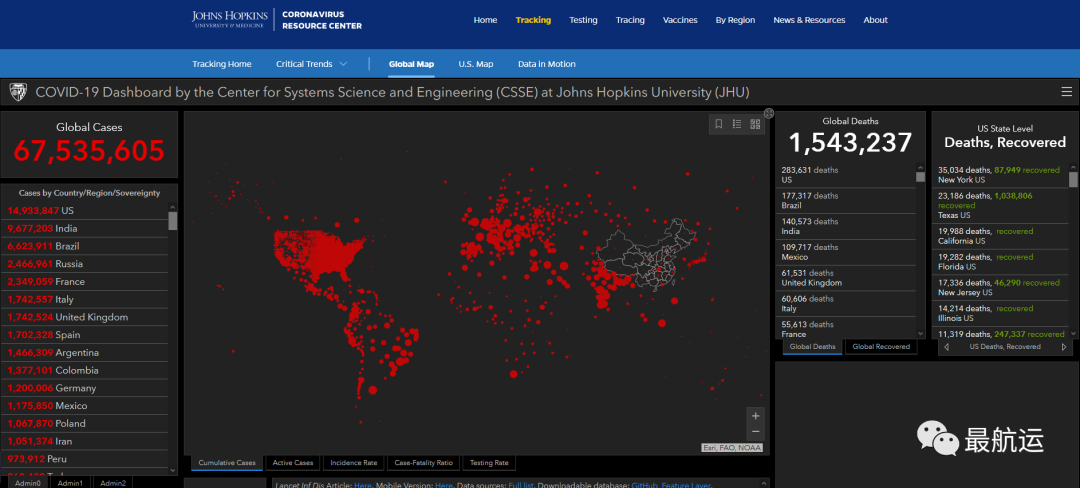Viewport: 1080px width, 488px height.
Task: Click Mexico 109,717 deaths entry
Action: coord(846,252)
